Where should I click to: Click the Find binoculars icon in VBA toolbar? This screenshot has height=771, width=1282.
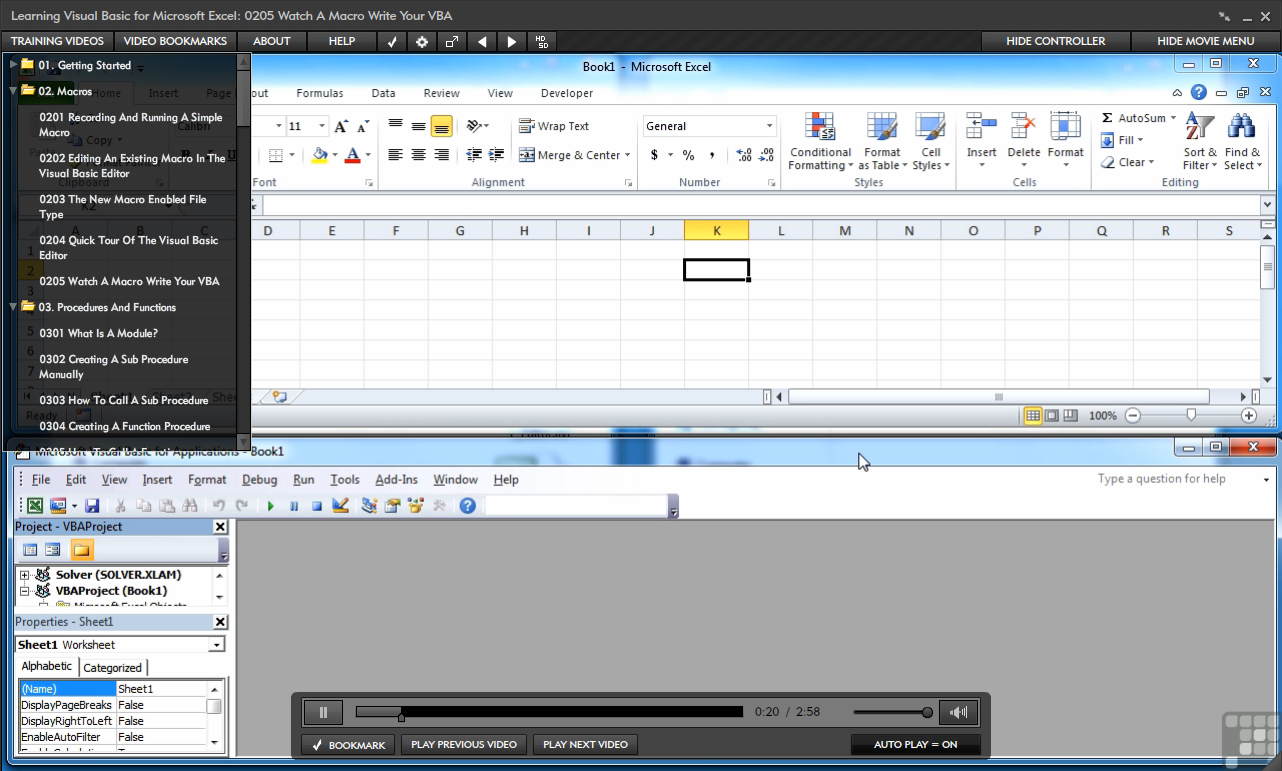(x=190, y=506)
